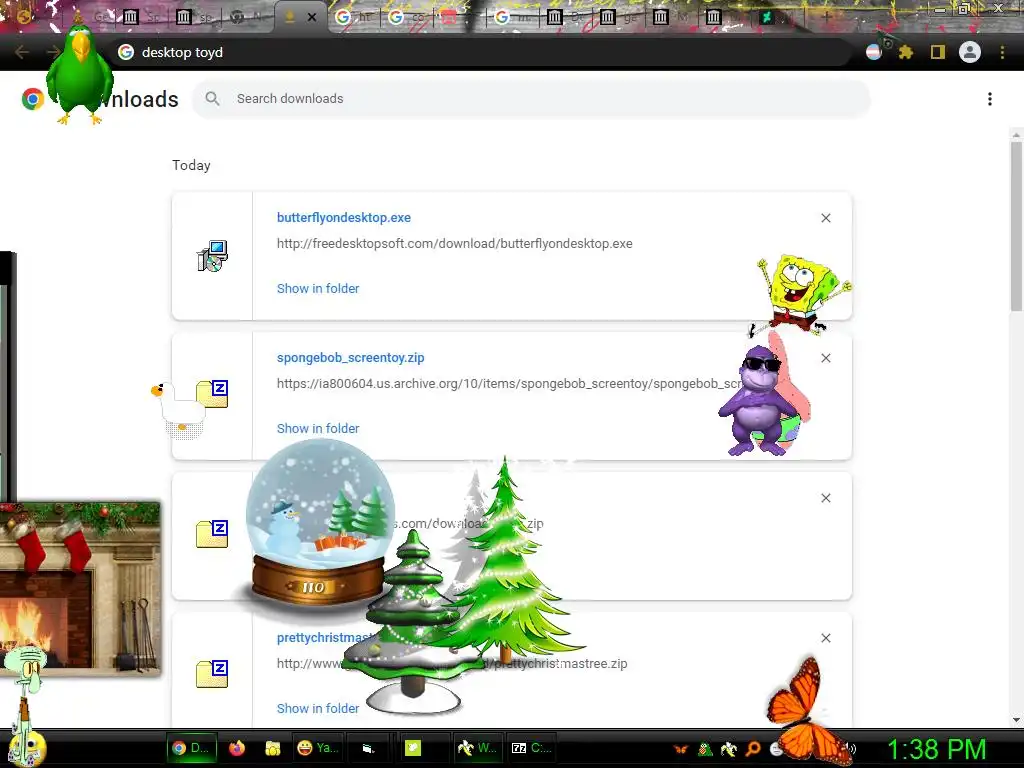Remove butterflyondesktop.exe from the list
Screen dimensions: 1024x768
pyautogui.click(x=826, y=218)
